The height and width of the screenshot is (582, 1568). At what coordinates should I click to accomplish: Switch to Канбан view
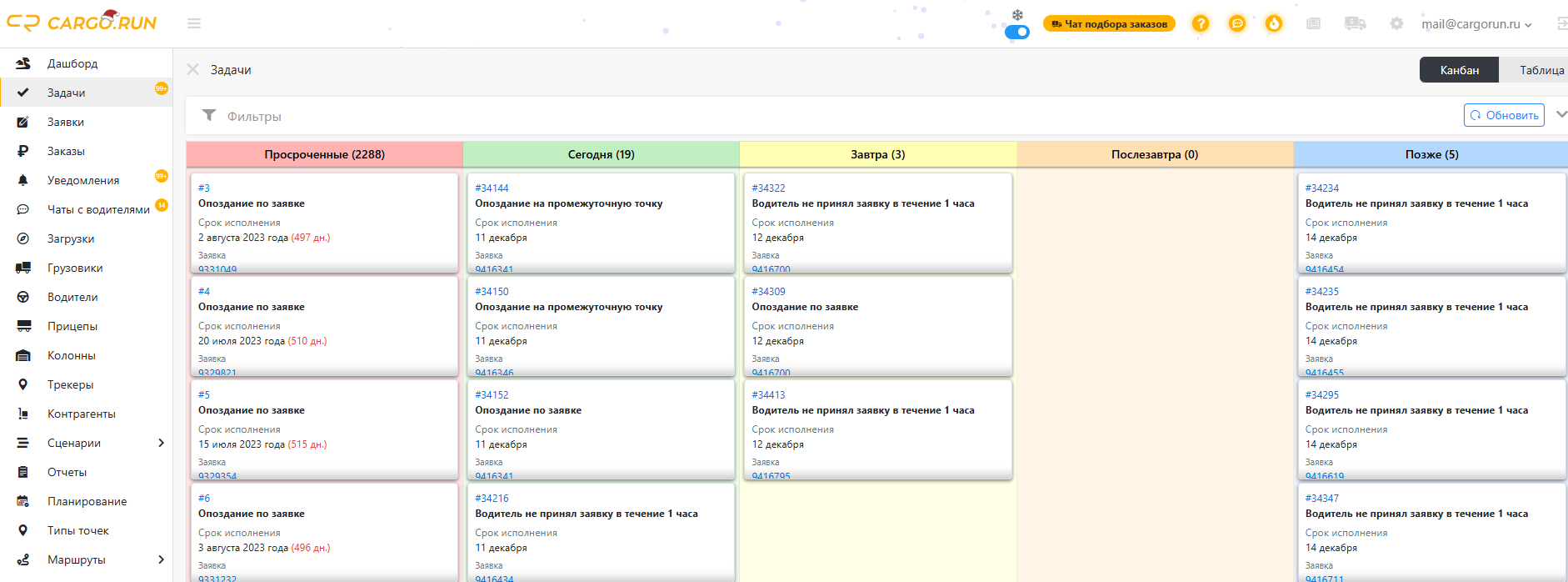coord(1459,70)
